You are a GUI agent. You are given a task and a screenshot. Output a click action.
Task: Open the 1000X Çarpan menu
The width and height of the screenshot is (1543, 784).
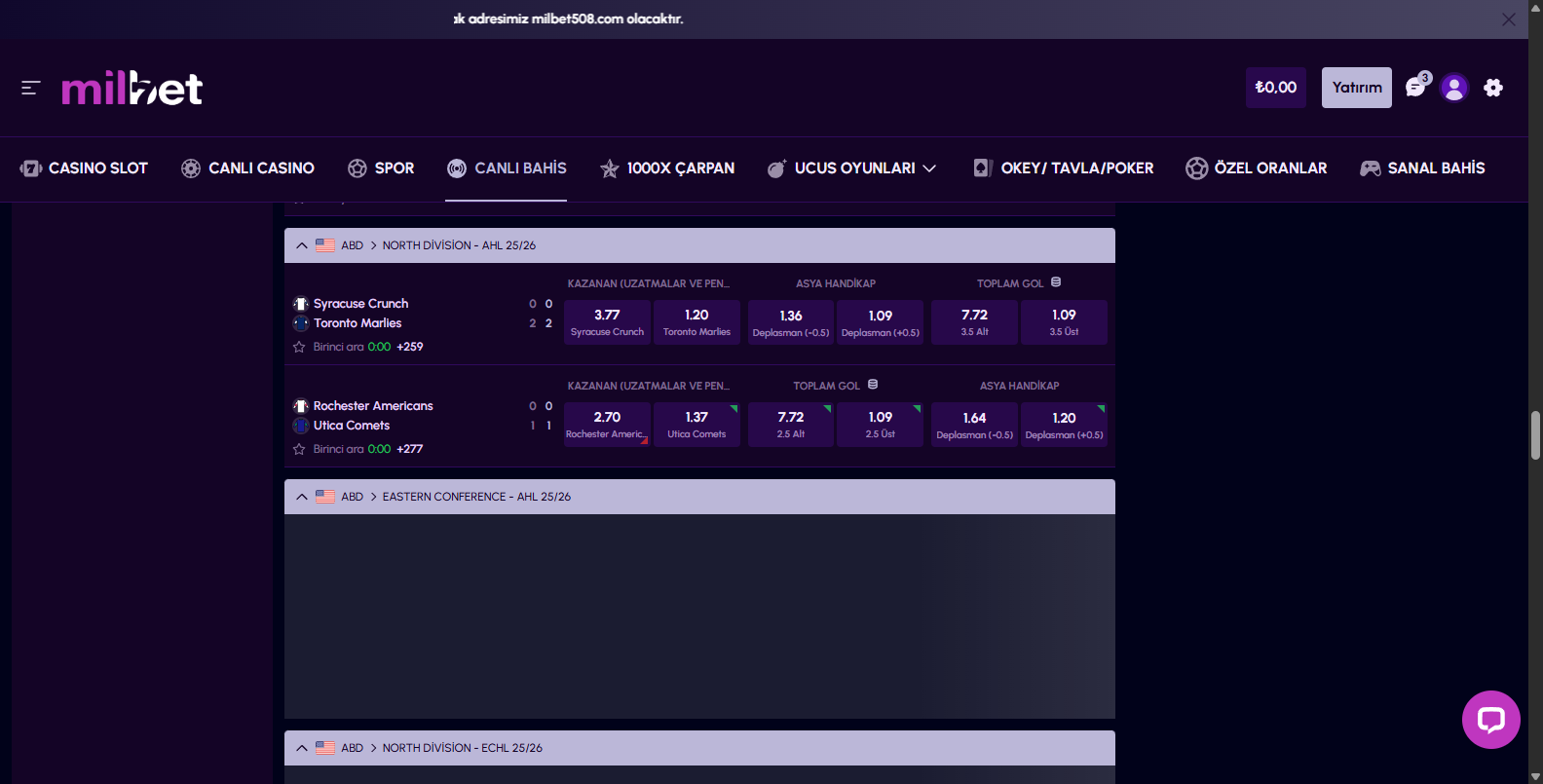667,168
